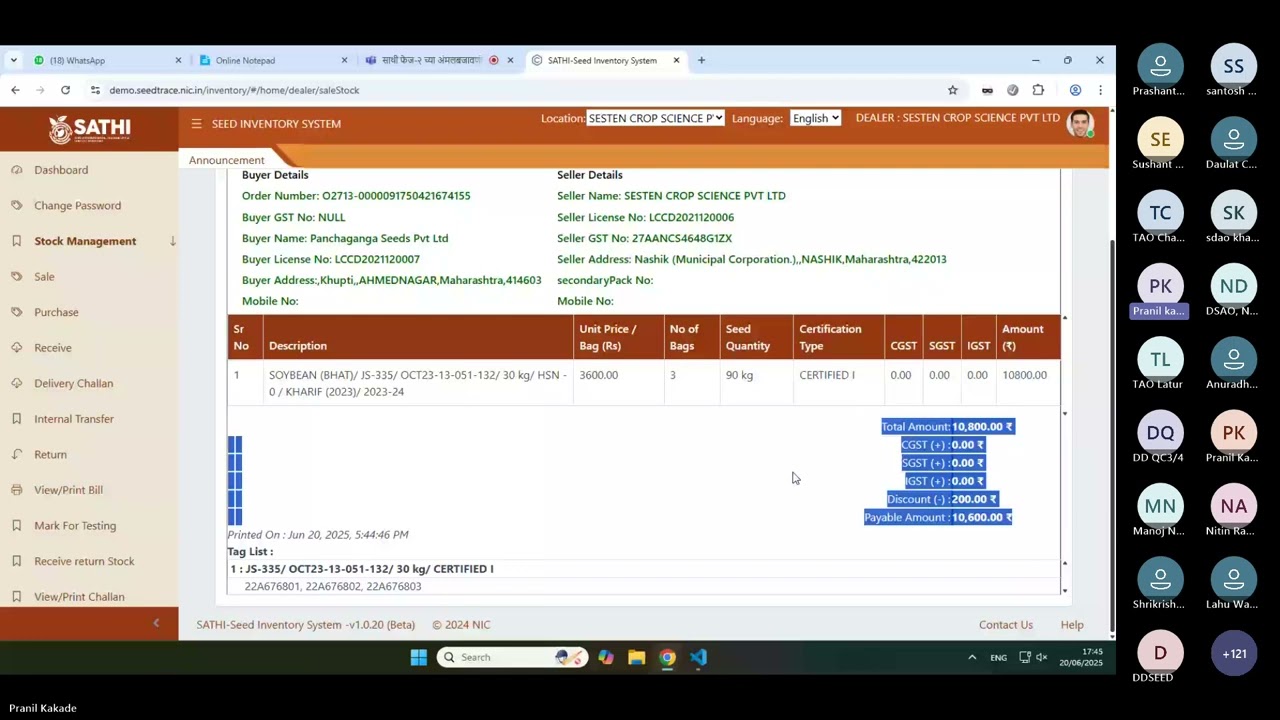Click the Receive return Stock sidebar icon
Image resolution: width=1280 pixels, height=720 pixels.
(x=17, y=561)
